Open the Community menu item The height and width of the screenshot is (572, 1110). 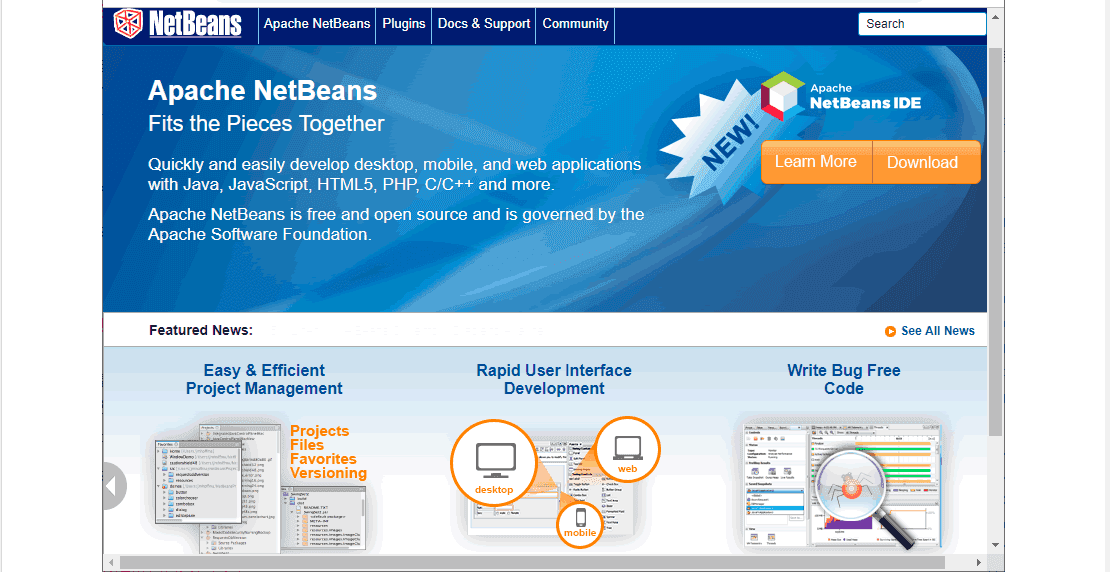pyautogui.click(x=575, y=23)
